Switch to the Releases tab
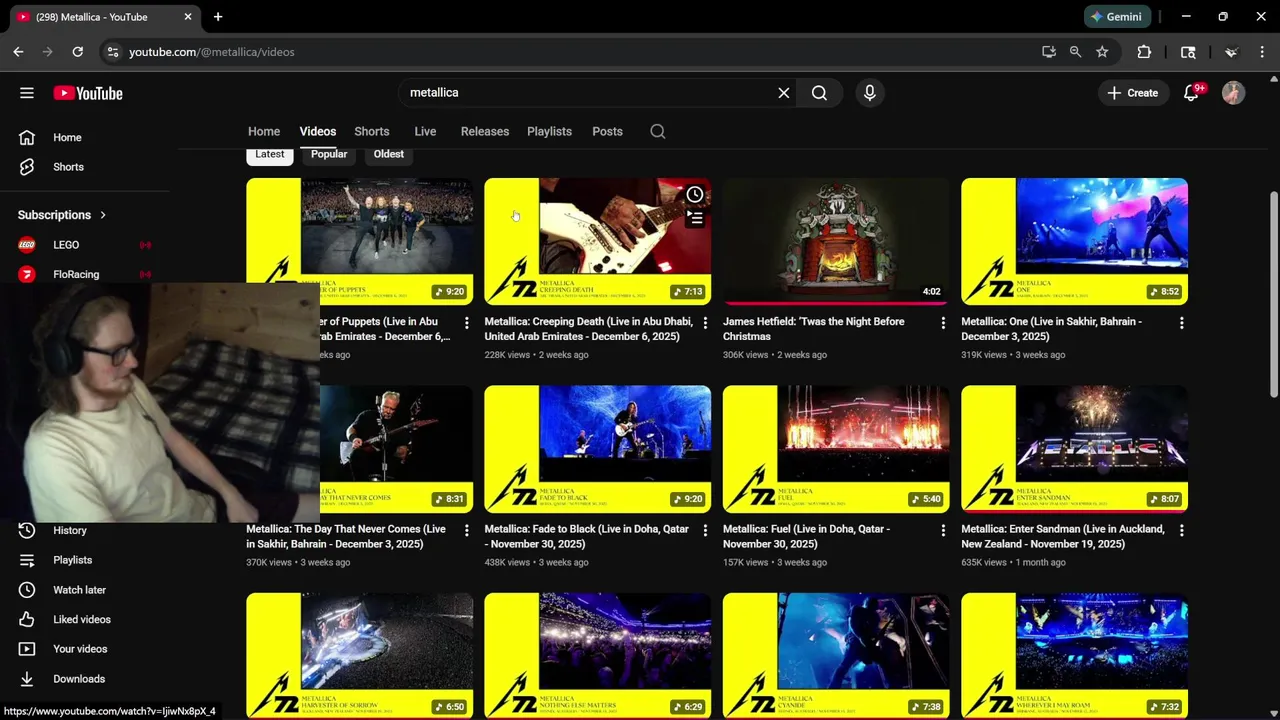The width and height of the screenshot is (1280, 720). click(485, 132)
